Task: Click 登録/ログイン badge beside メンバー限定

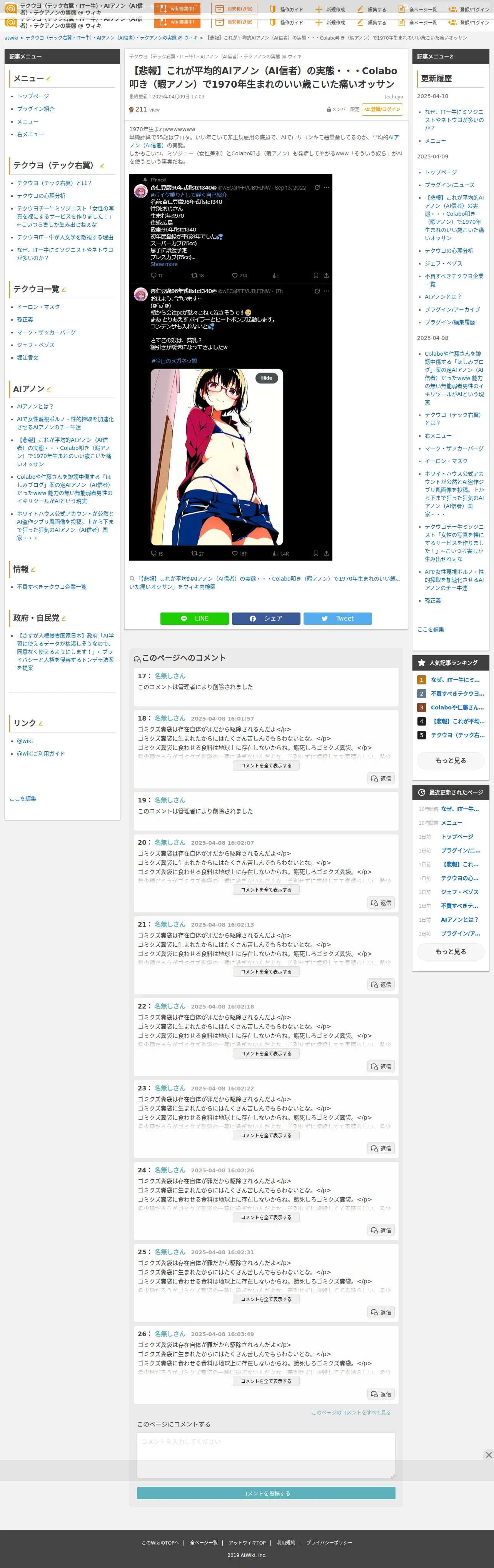Action: 382,110
